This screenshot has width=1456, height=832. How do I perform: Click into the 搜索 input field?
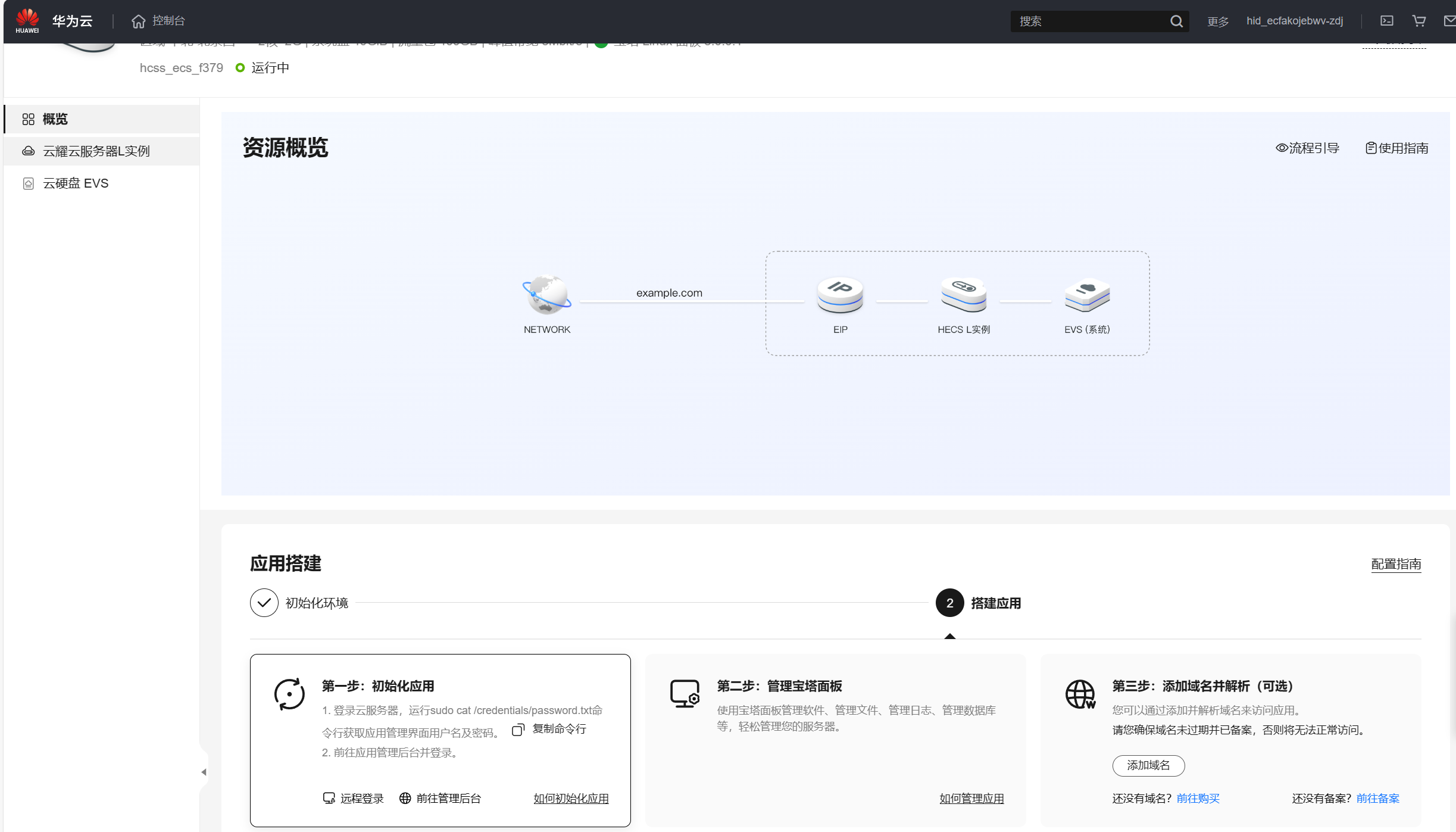[1089, 21]
